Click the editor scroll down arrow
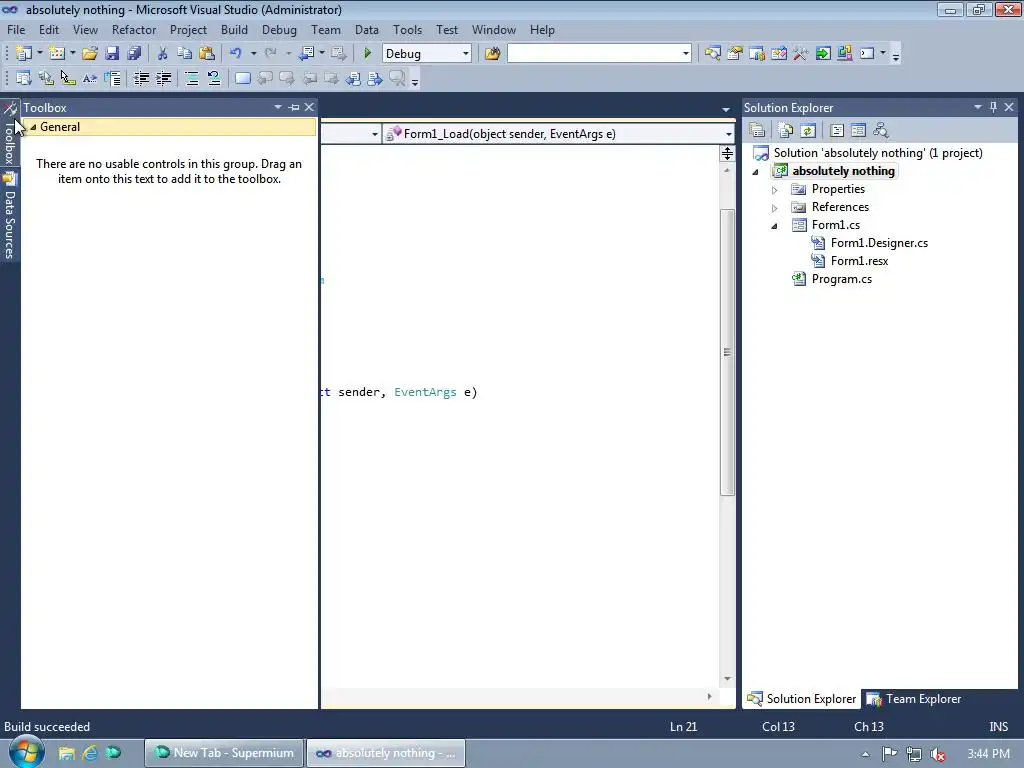 tap(727, 679)
